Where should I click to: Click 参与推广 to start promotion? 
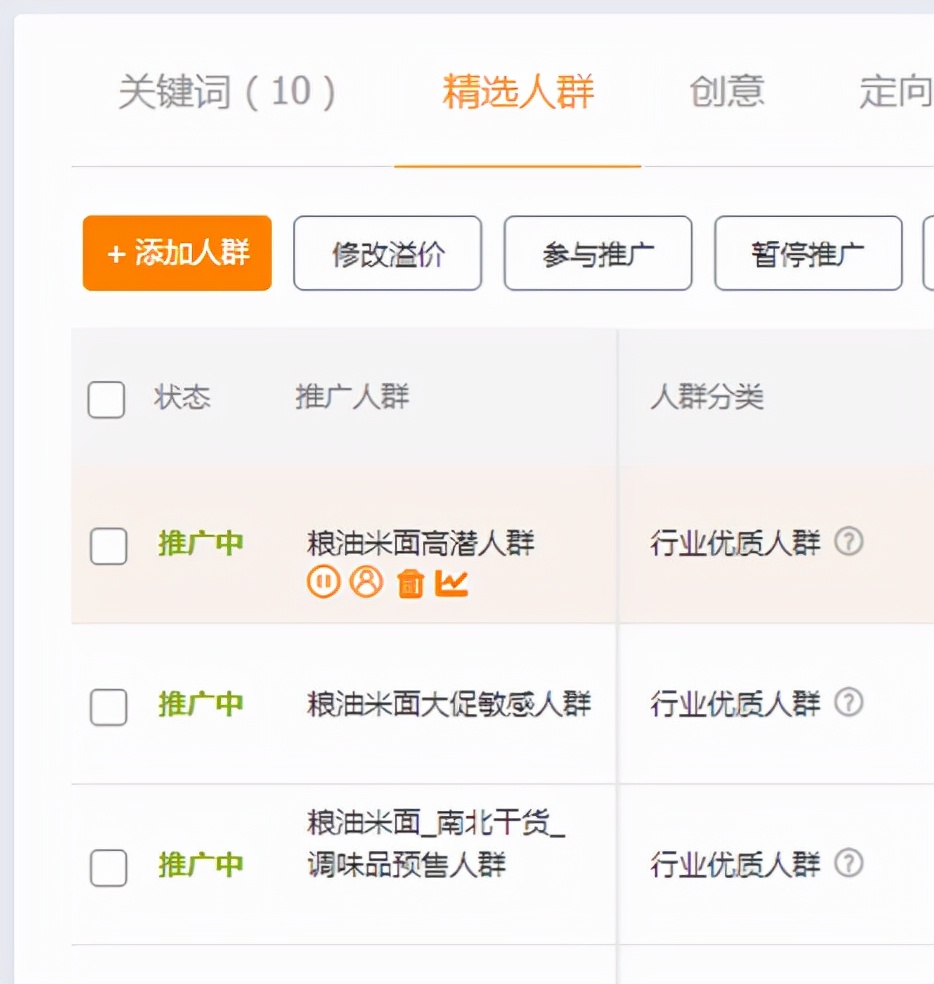tap(597, 253)
